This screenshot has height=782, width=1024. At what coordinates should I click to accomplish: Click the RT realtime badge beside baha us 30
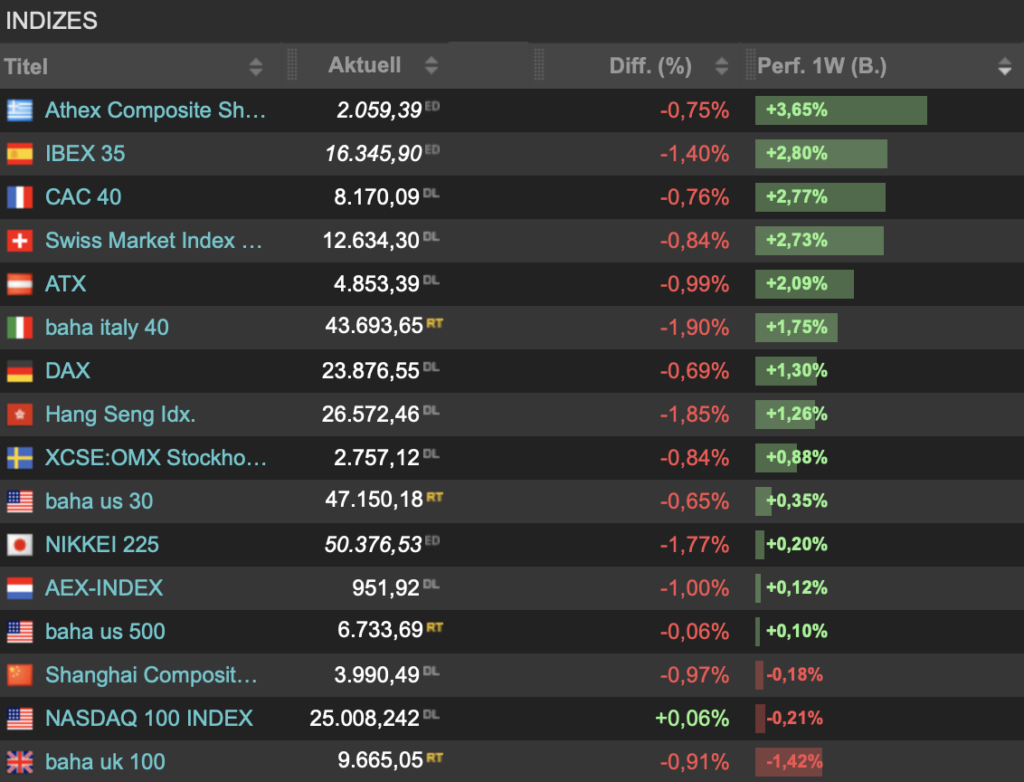click(433, 496)
